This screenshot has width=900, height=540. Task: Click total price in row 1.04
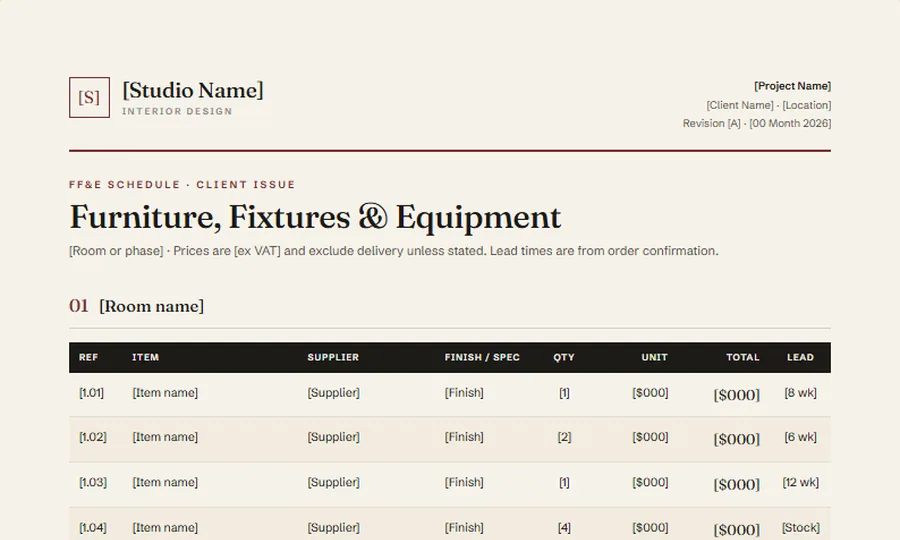click(x=737, y=530)
